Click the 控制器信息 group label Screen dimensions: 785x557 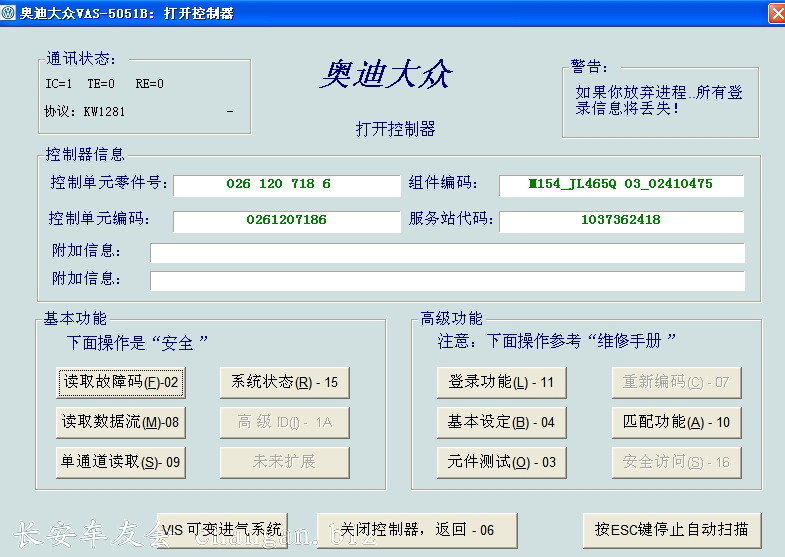click(x=85, y=154)
